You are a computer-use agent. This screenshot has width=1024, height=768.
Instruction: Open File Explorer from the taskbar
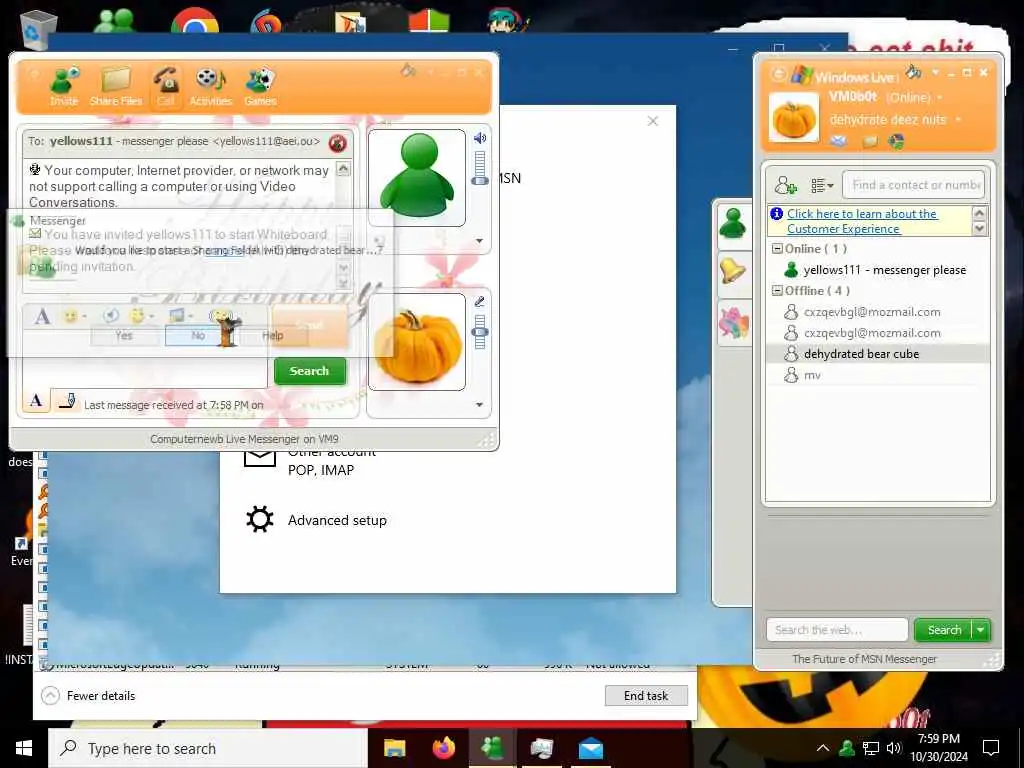coord(394,748)
